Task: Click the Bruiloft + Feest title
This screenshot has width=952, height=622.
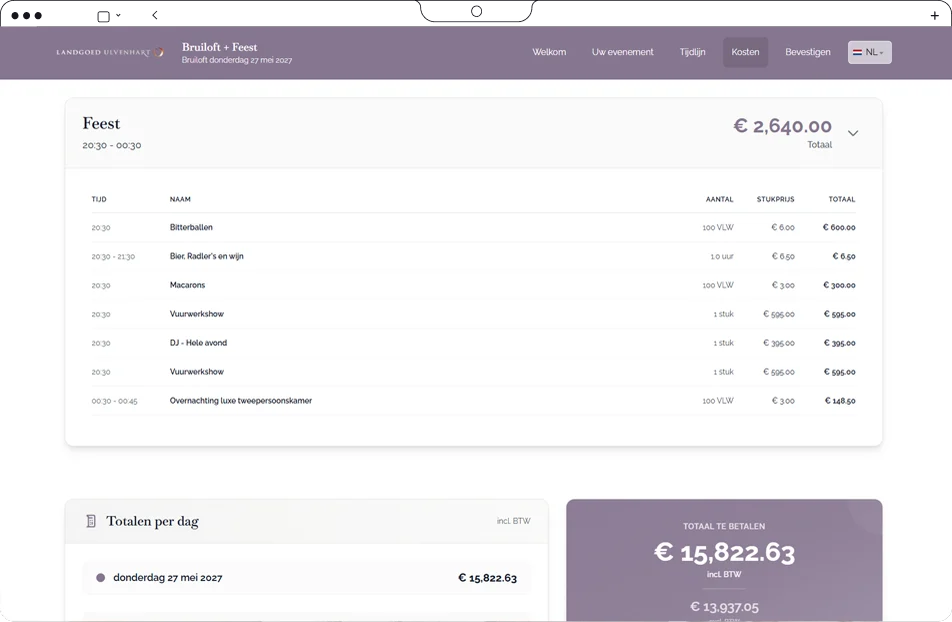Action: [220, 47]
